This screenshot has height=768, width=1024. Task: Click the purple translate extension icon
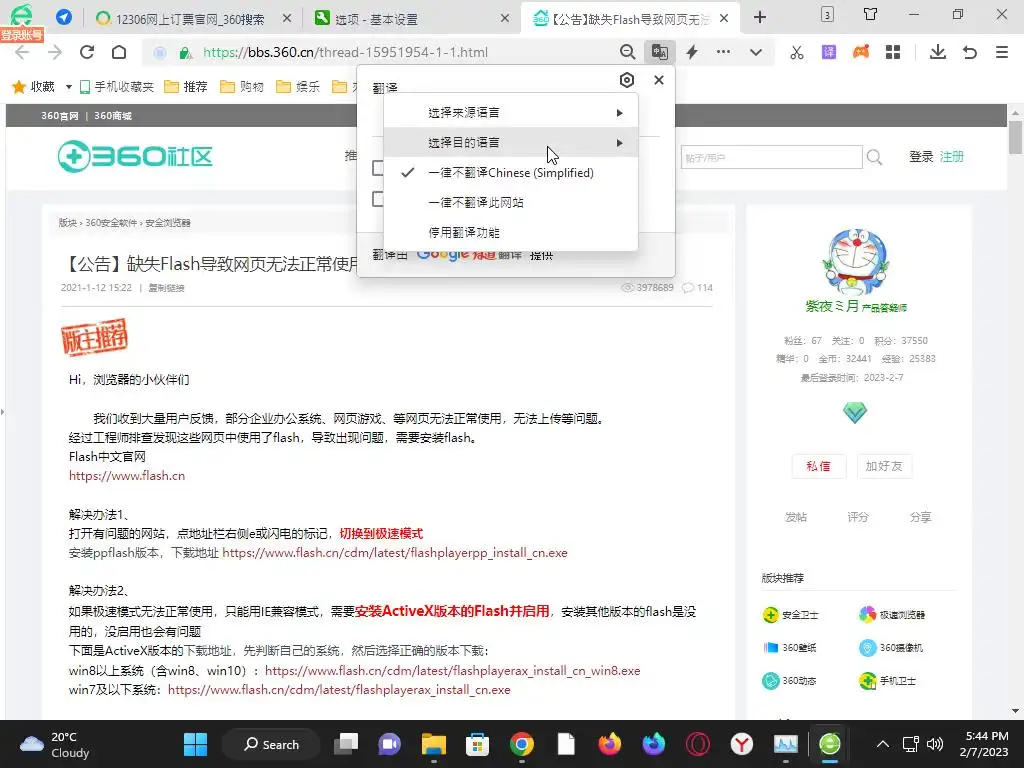click(x=829, y=52)
